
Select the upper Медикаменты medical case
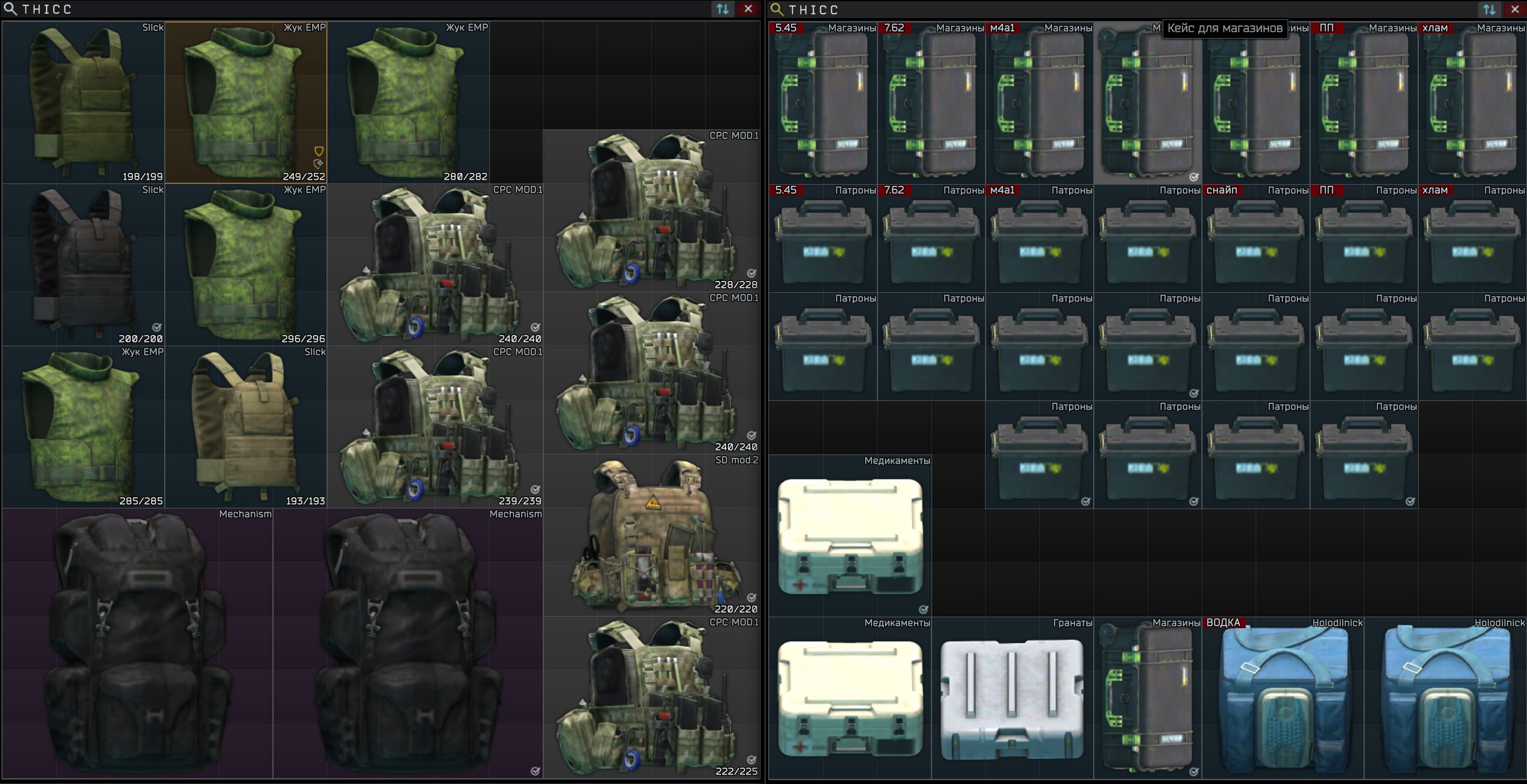pos(850,536)
